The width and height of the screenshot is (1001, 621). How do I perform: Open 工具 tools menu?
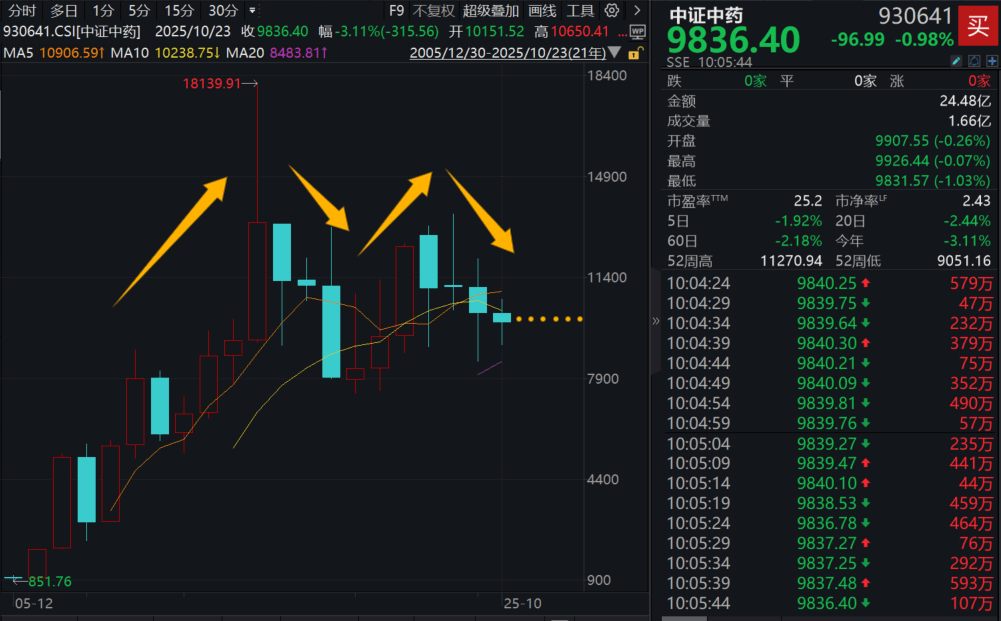580,11
